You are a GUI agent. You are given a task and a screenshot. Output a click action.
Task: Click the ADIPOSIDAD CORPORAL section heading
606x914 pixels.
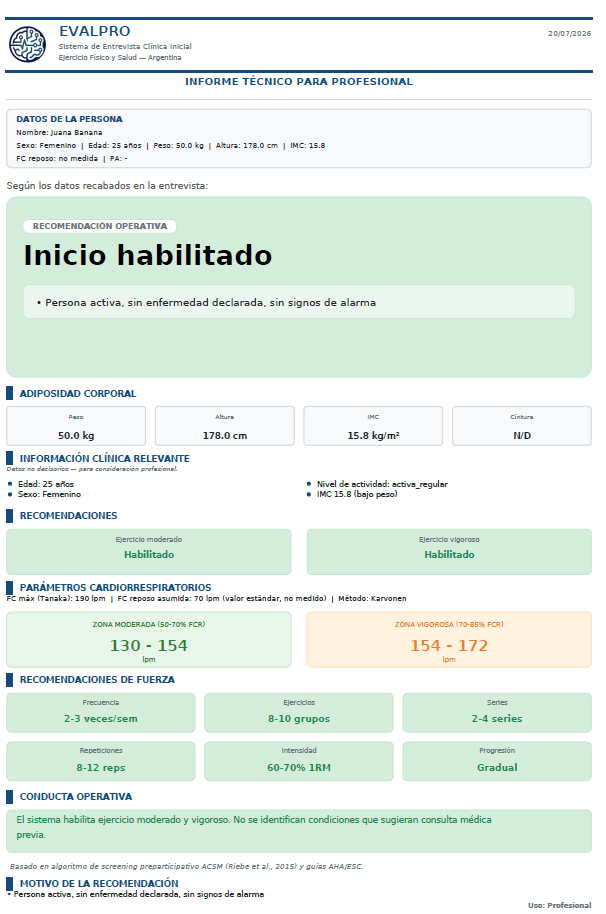click(78, 393)
